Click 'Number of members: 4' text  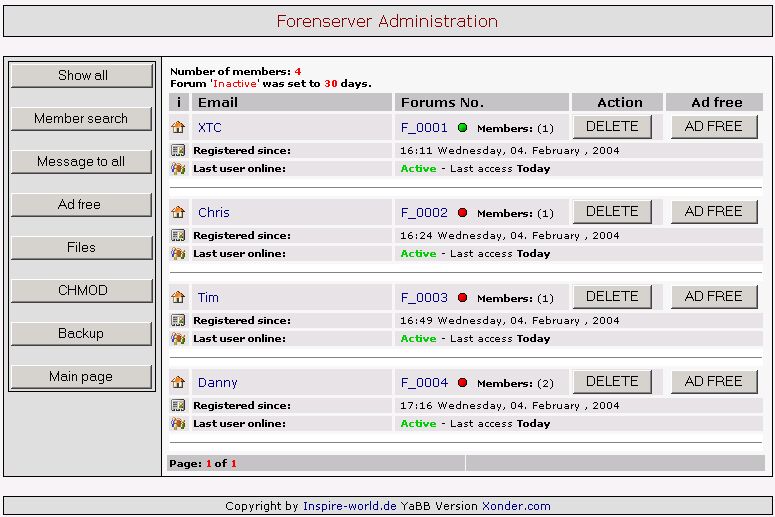pos(235,72)
